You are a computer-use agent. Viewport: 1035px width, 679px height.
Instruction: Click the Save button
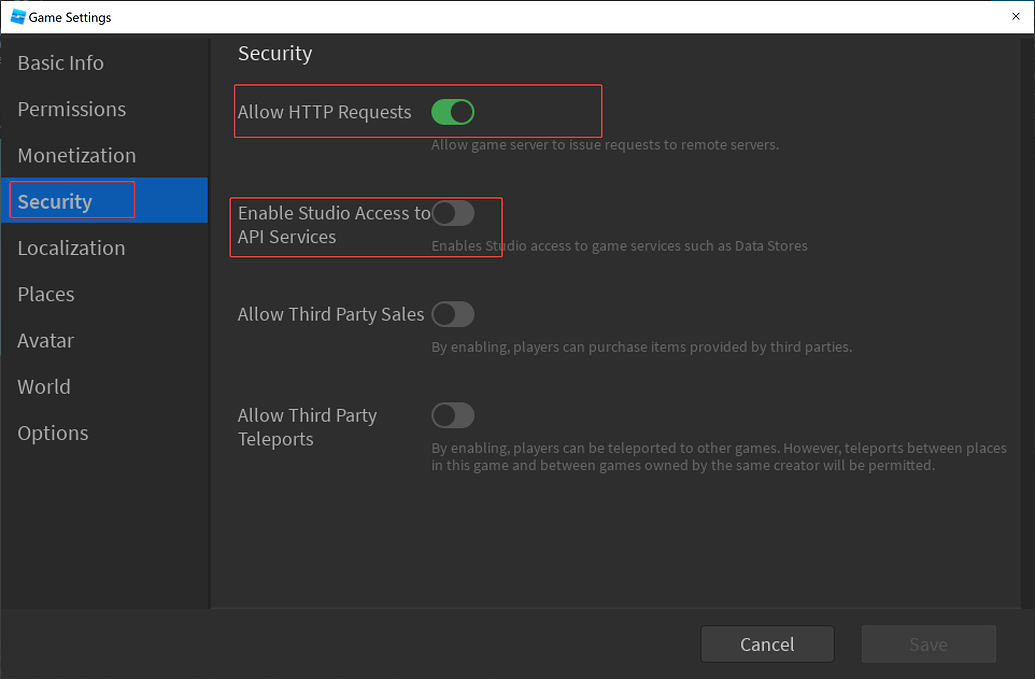(928, 644)
